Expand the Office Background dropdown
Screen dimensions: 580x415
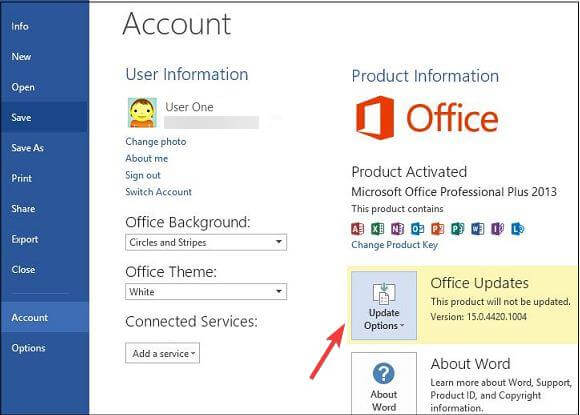pos(206,242)
